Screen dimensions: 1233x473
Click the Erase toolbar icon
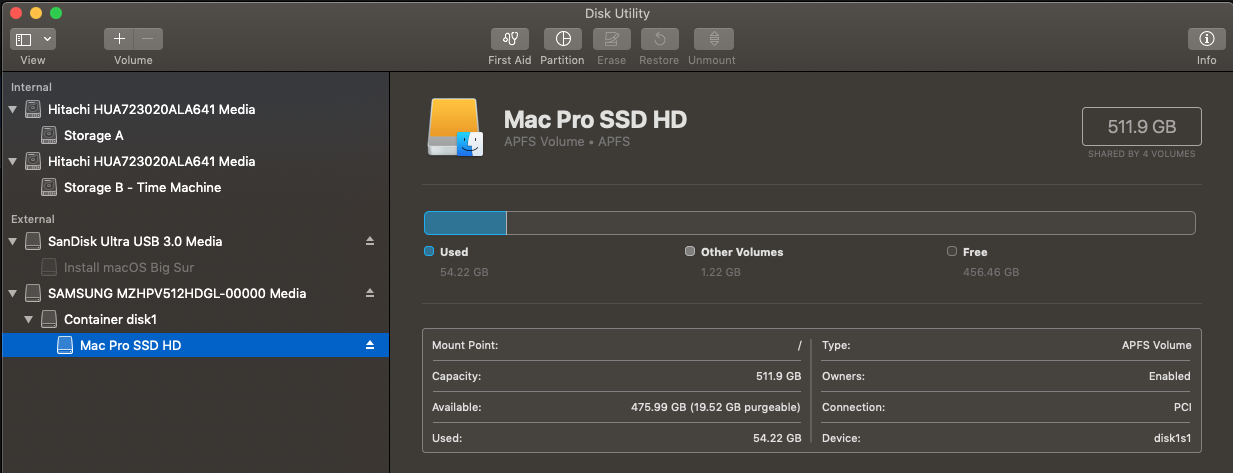pos(611,39)
